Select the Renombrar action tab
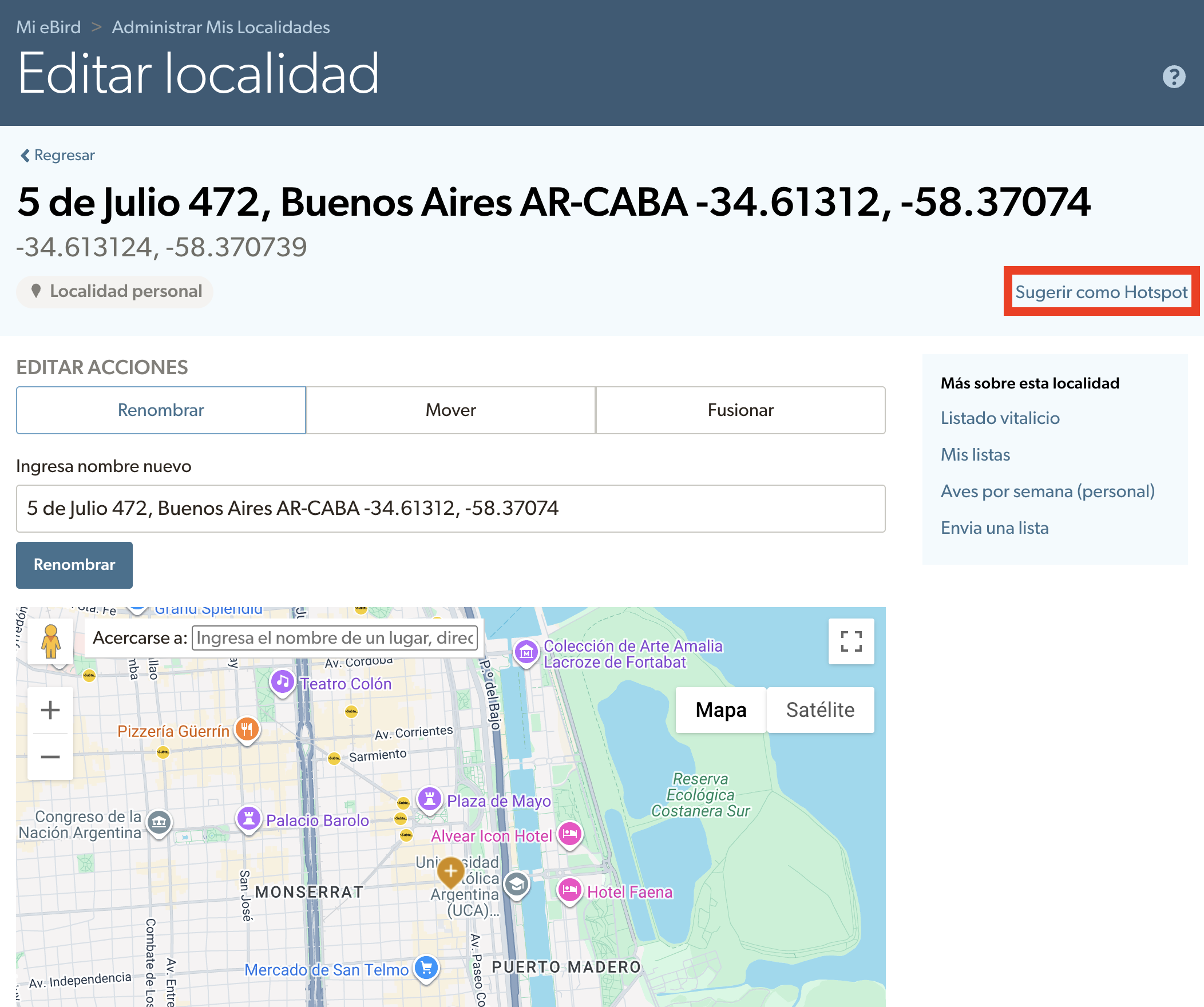Image resolution: width=1204 pixels, height=1007 pixels. click(x=161, y=410)
